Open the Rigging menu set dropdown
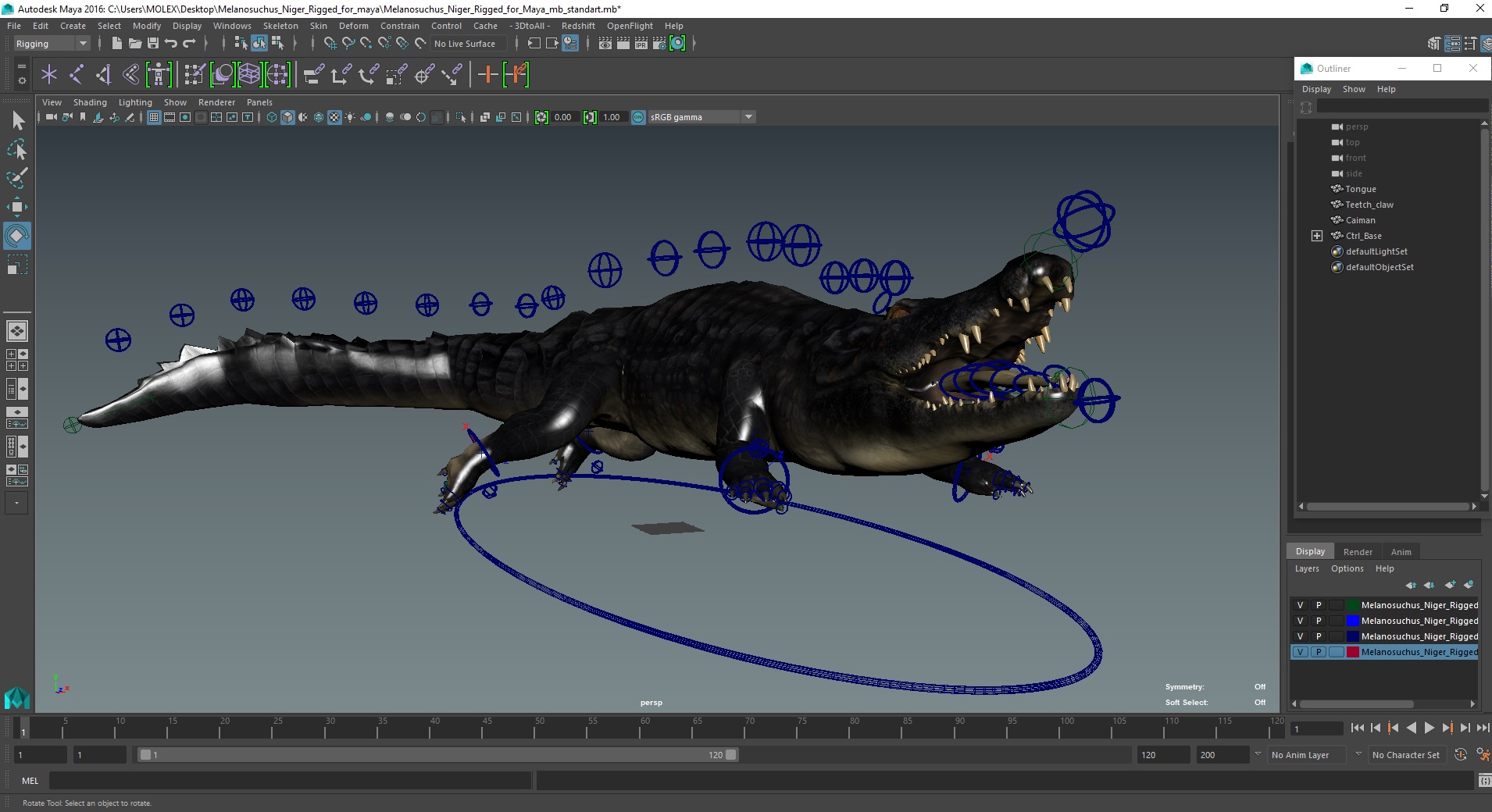 click(x=51, y=44)
